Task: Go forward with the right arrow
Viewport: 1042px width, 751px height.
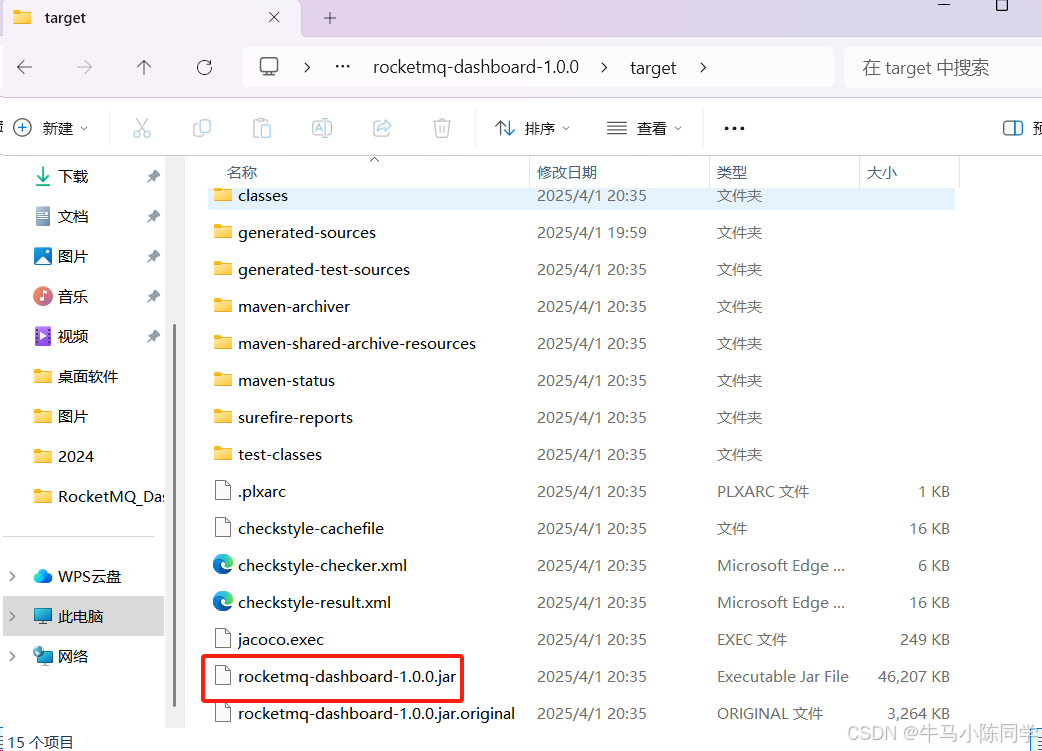Action: coord(84,67)
